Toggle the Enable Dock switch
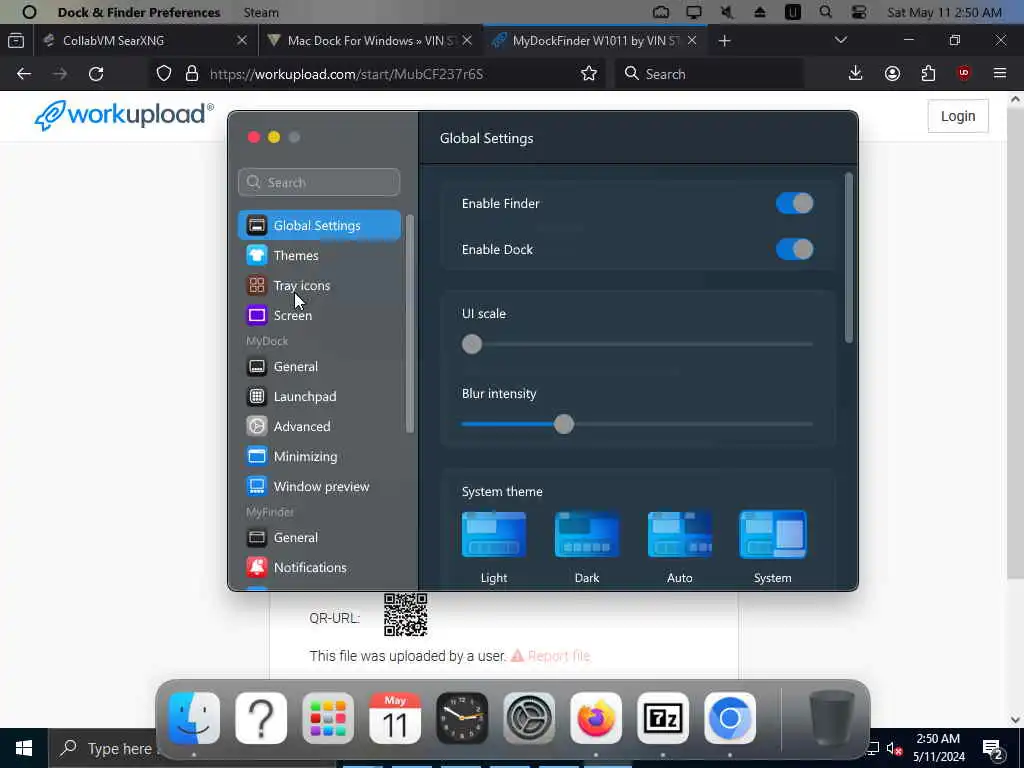 pyautogui.click(x=794, y=249)
